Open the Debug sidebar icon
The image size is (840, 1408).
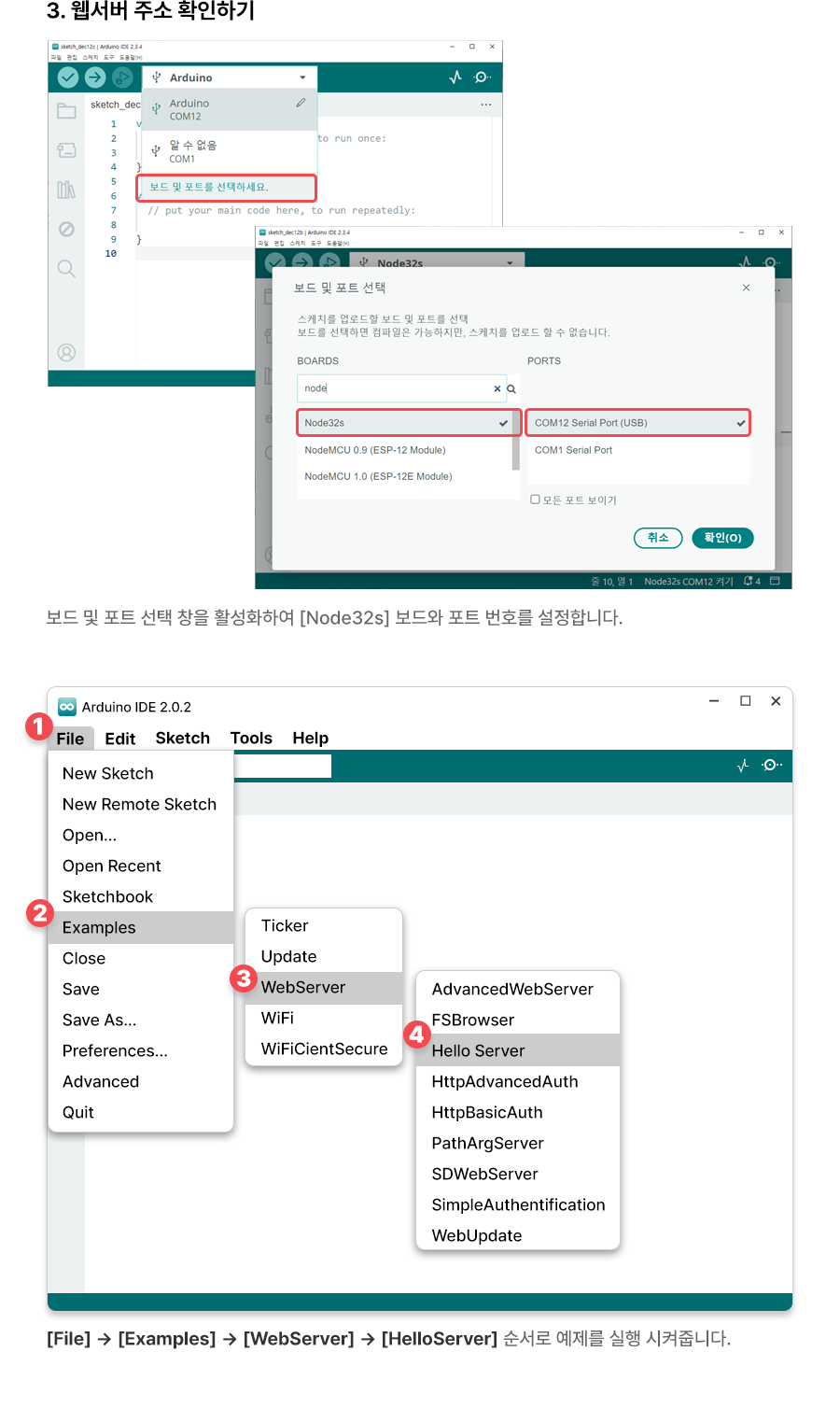[x=66, y=229]
